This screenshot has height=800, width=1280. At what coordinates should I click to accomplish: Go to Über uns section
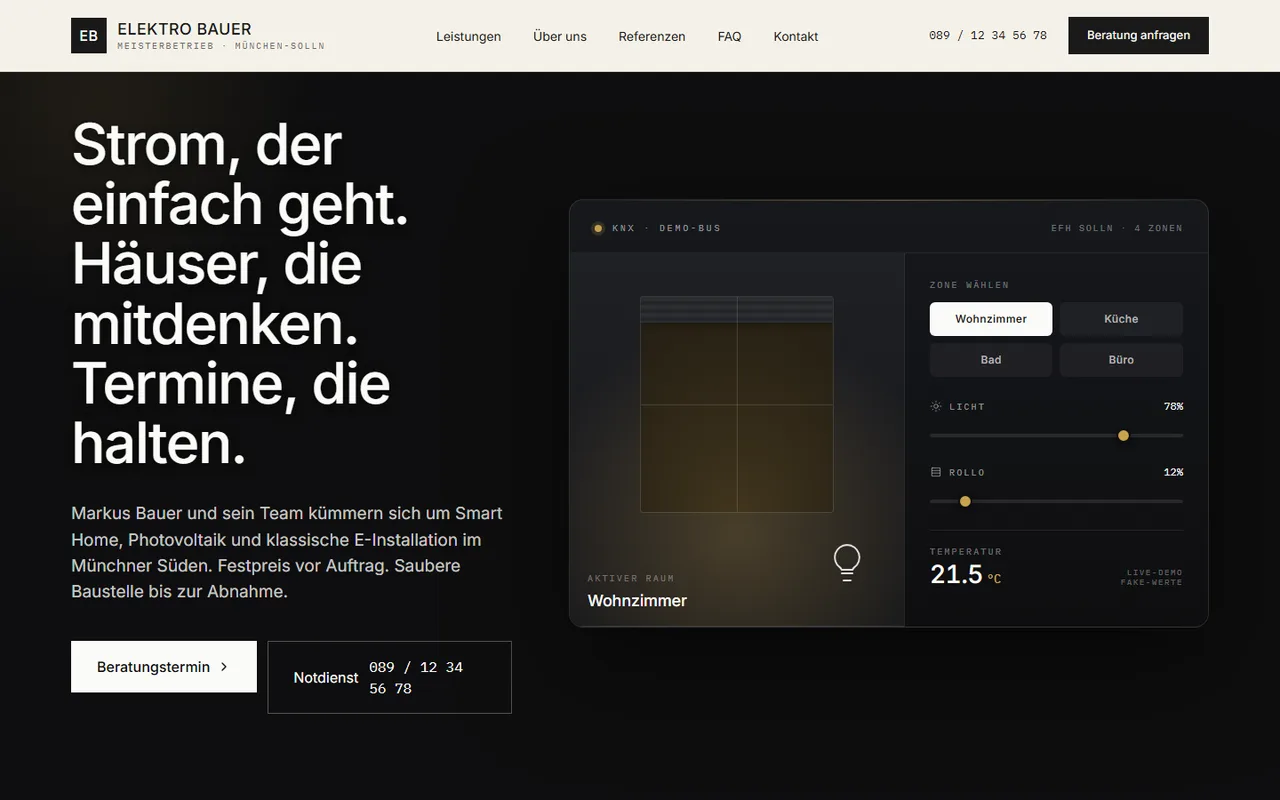560,36
